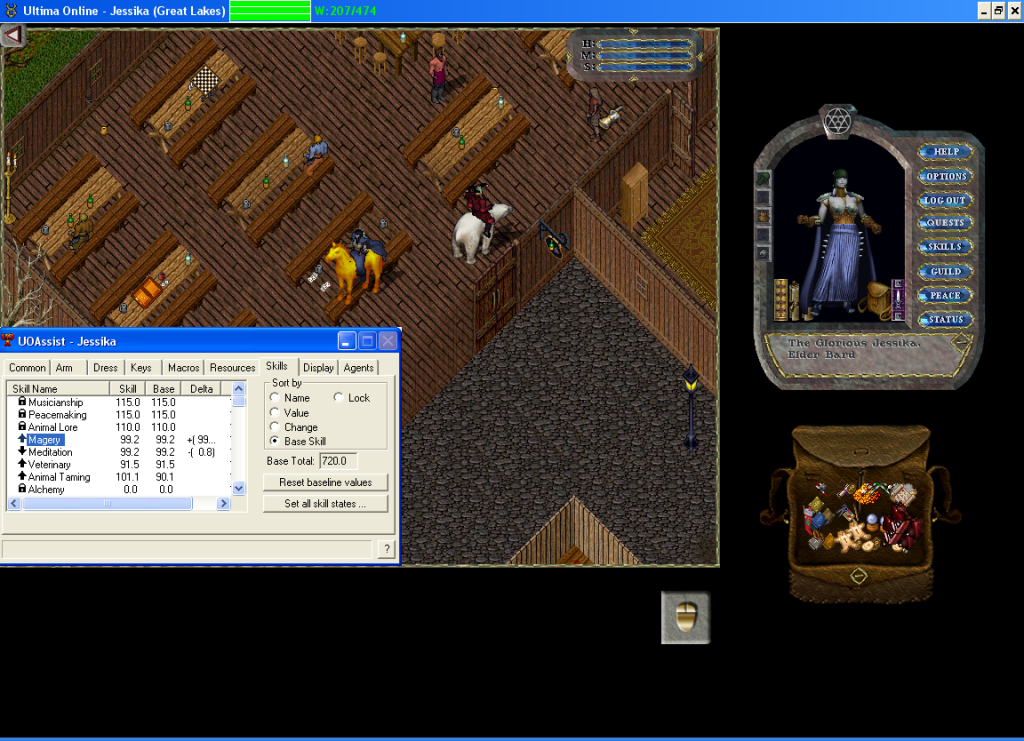Screen dimensions: 1024x741
Task: Click the top arrow on the status bar gump
Action: click(x=633, y=31)
